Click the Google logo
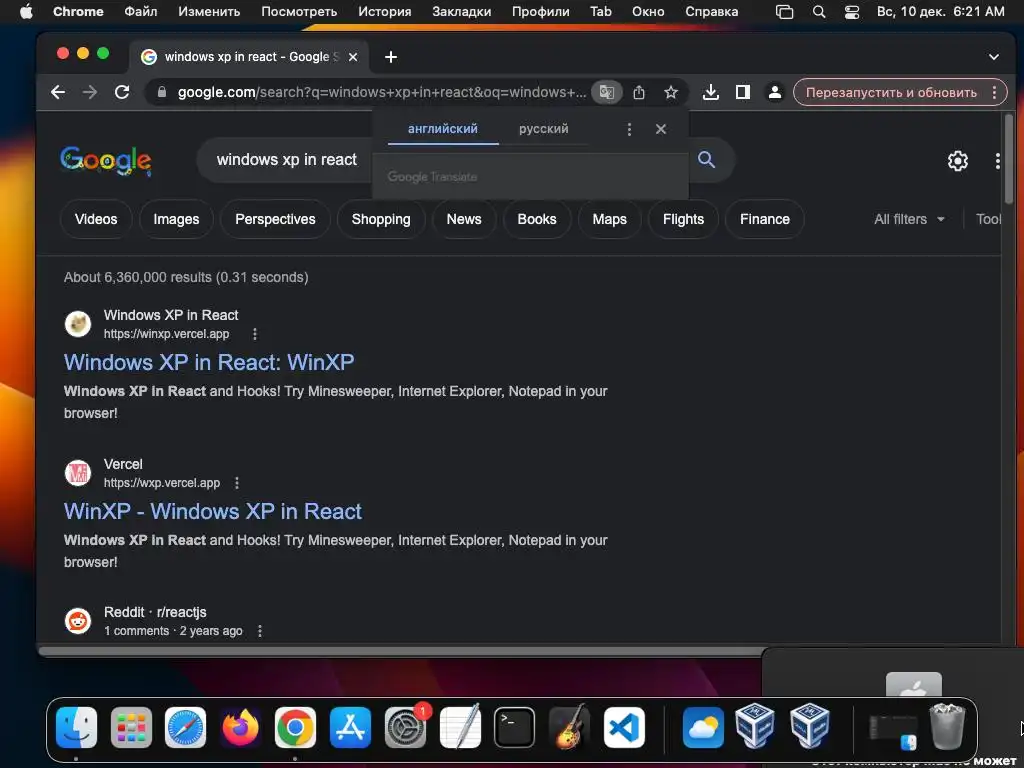Viewport: 1024px width, 768px height. click(x=105, y=160)
